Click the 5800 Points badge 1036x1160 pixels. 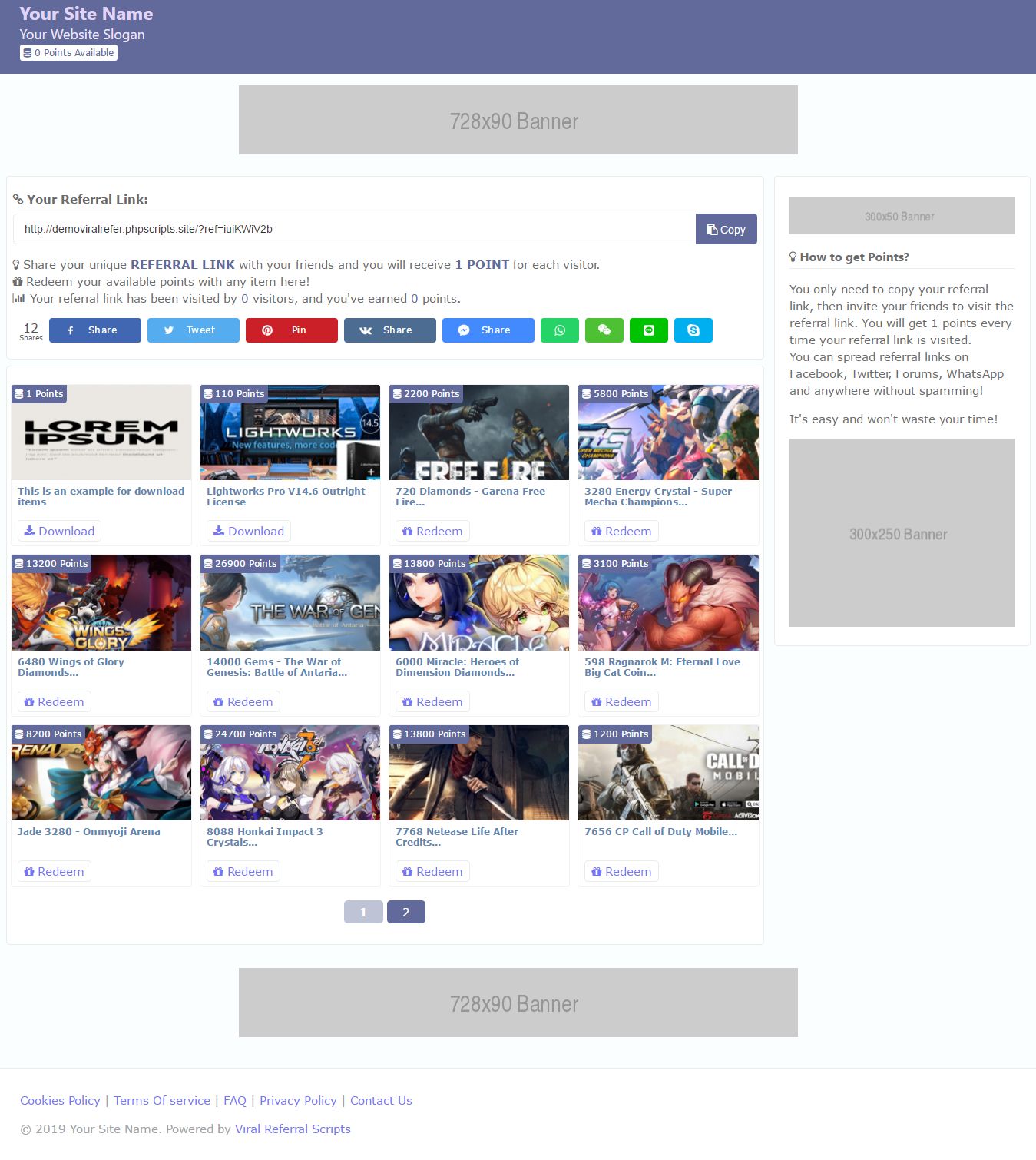tap(615, 394)
